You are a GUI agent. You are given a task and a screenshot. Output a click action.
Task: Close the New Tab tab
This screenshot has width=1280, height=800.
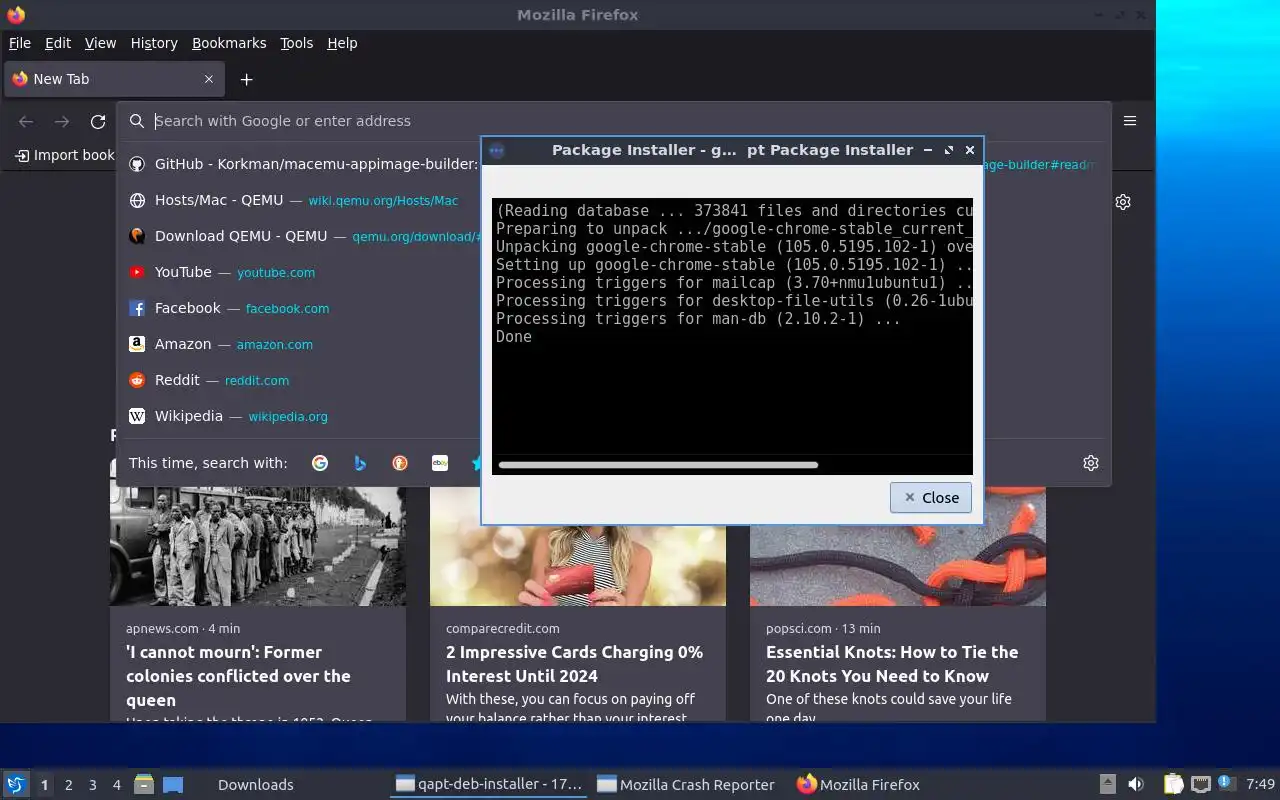point(209,79)
